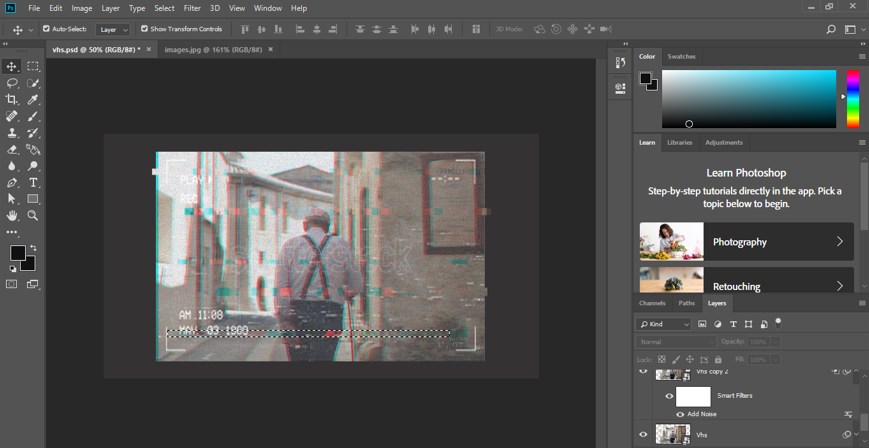This screenshot has width=869, height=448.
Task: Select the Lasso tool
Action: tap(12, 83)
